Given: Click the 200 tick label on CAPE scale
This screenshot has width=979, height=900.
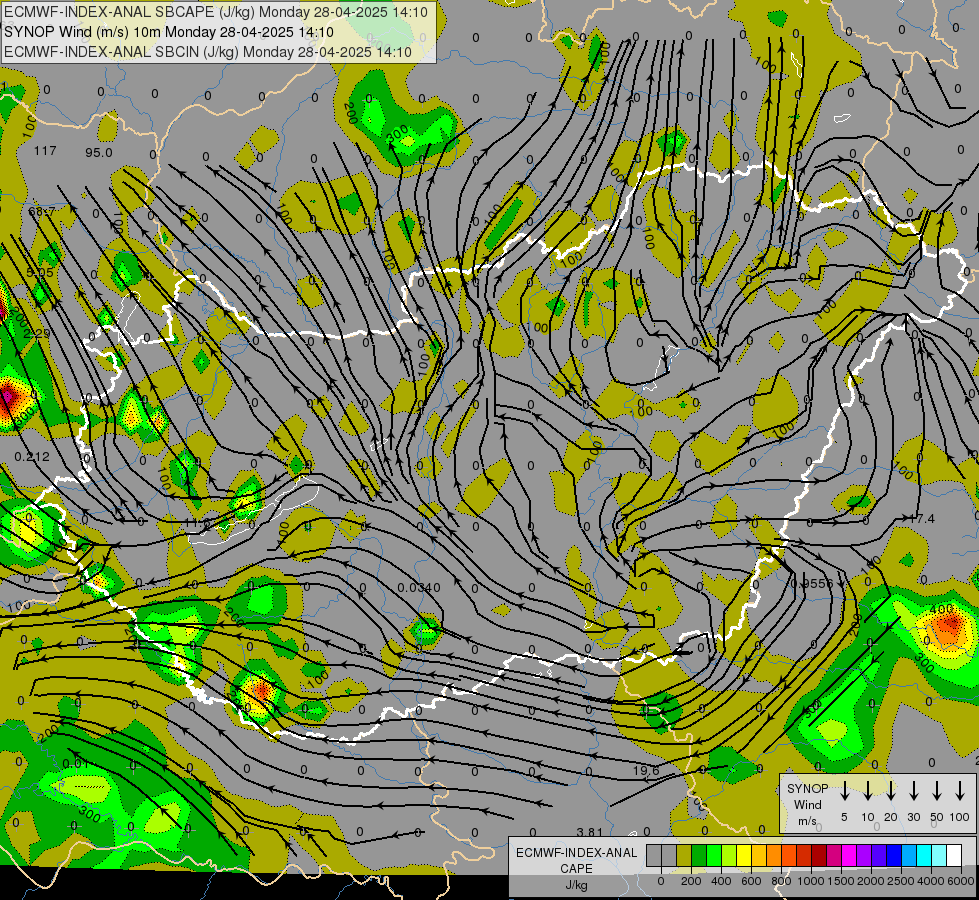Looking at the screenshot, I should pos(691,881).
